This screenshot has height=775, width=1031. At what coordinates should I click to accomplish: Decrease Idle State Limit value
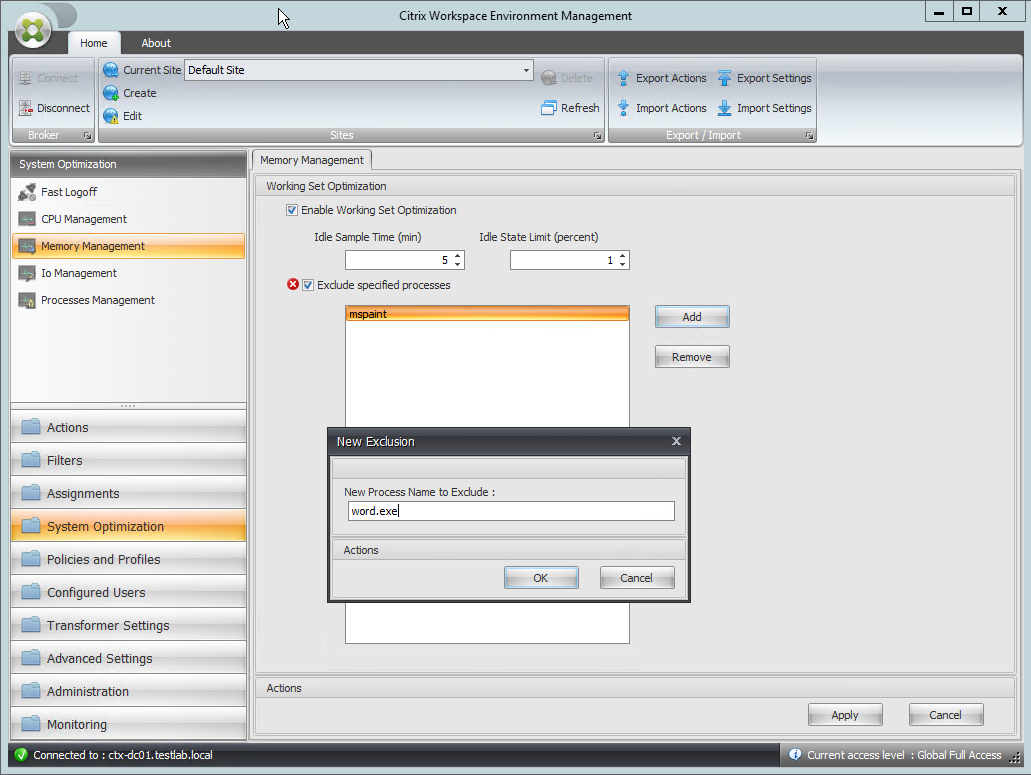[x=623, y=264]
